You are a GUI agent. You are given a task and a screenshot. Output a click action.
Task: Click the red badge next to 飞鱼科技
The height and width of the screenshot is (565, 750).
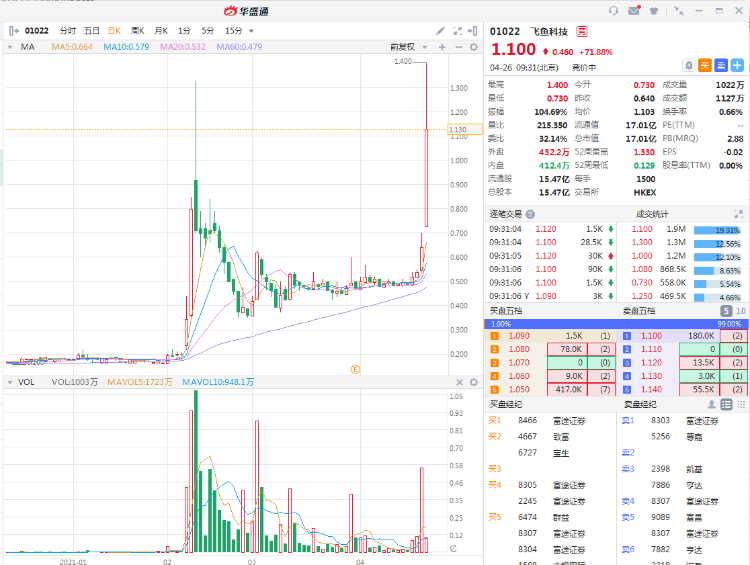tap(581, 32)
